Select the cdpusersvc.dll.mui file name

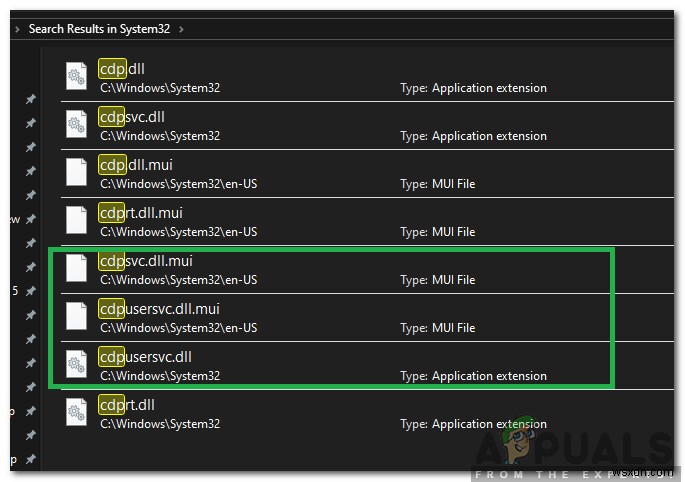click(159, 309)
